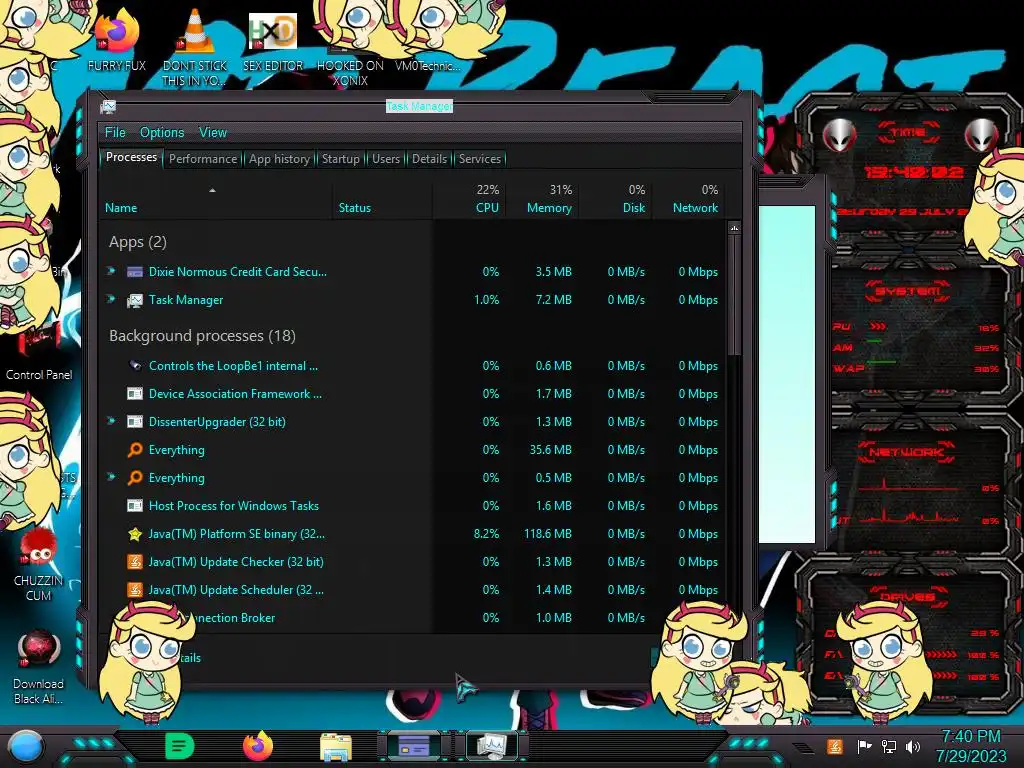
Task: Click the Java tray icon
Action: 834,746
